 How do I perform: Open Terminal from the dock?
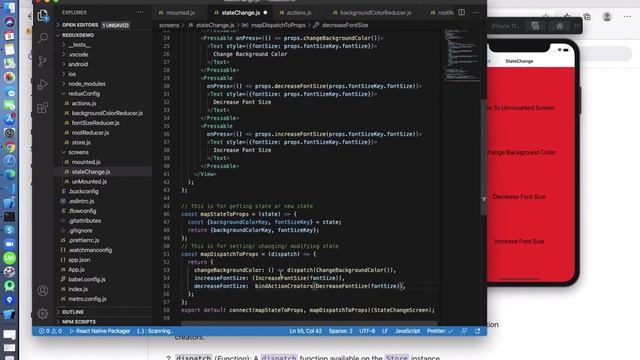pyautogui.click(x=9, y=216)
